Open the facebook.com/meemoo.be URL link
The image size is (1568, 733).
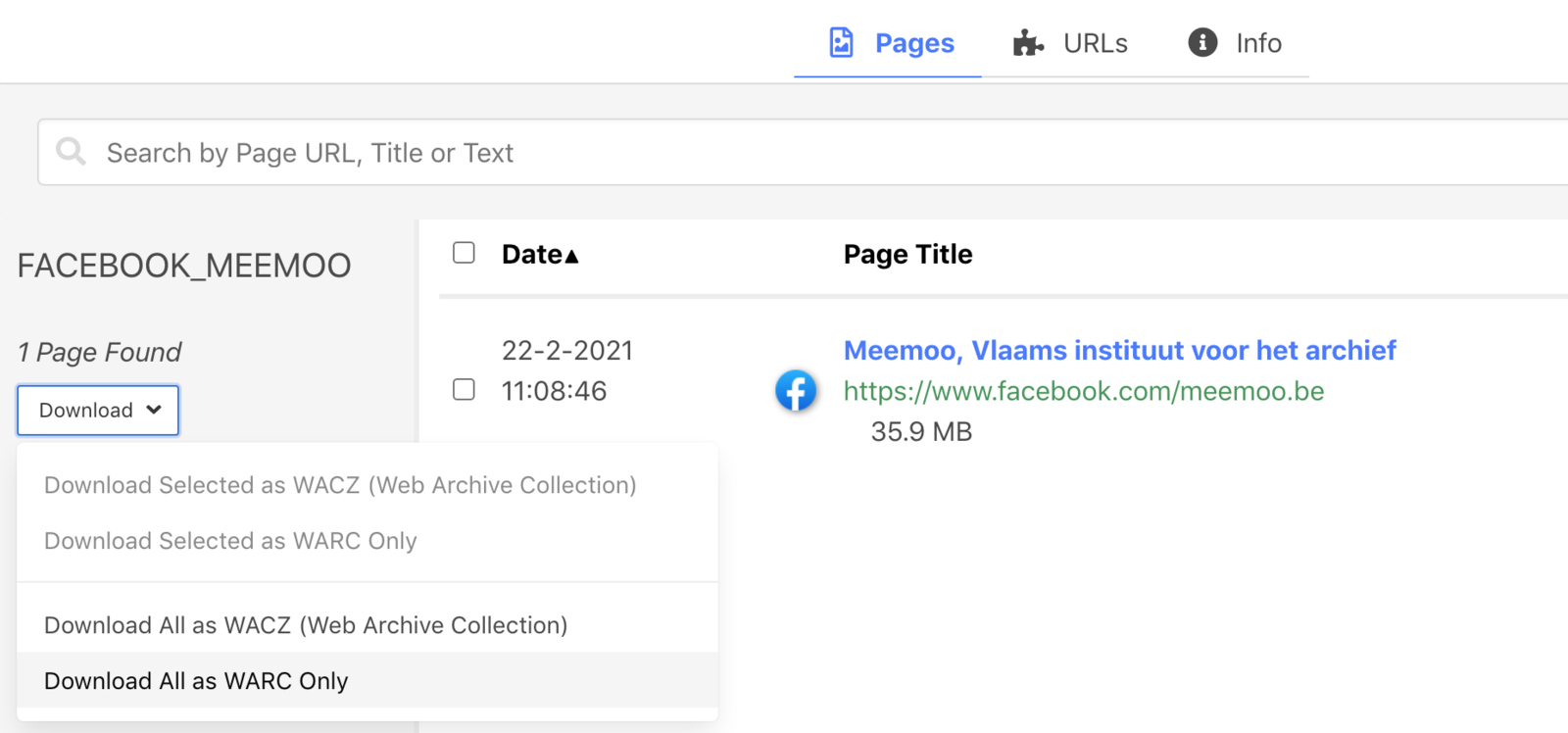[x=1083, y=391]
